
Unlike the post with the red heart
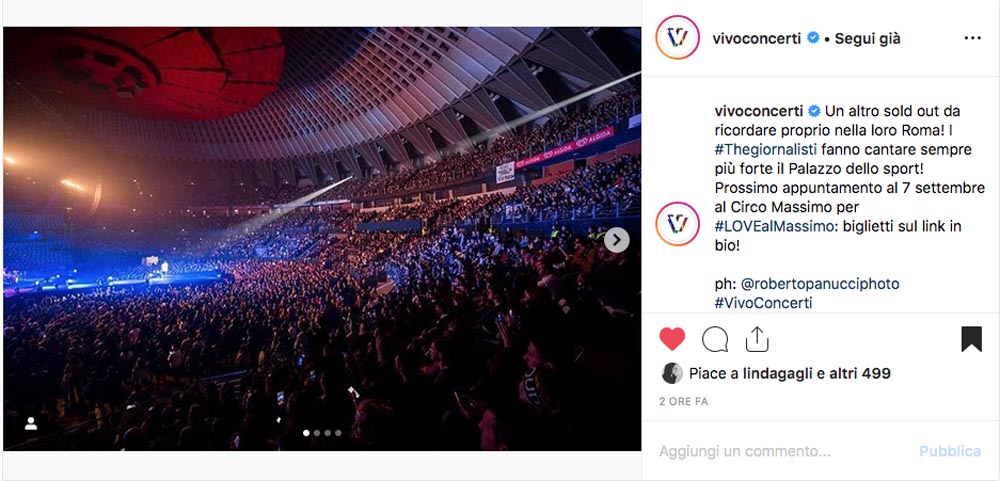tap(672, 339)
